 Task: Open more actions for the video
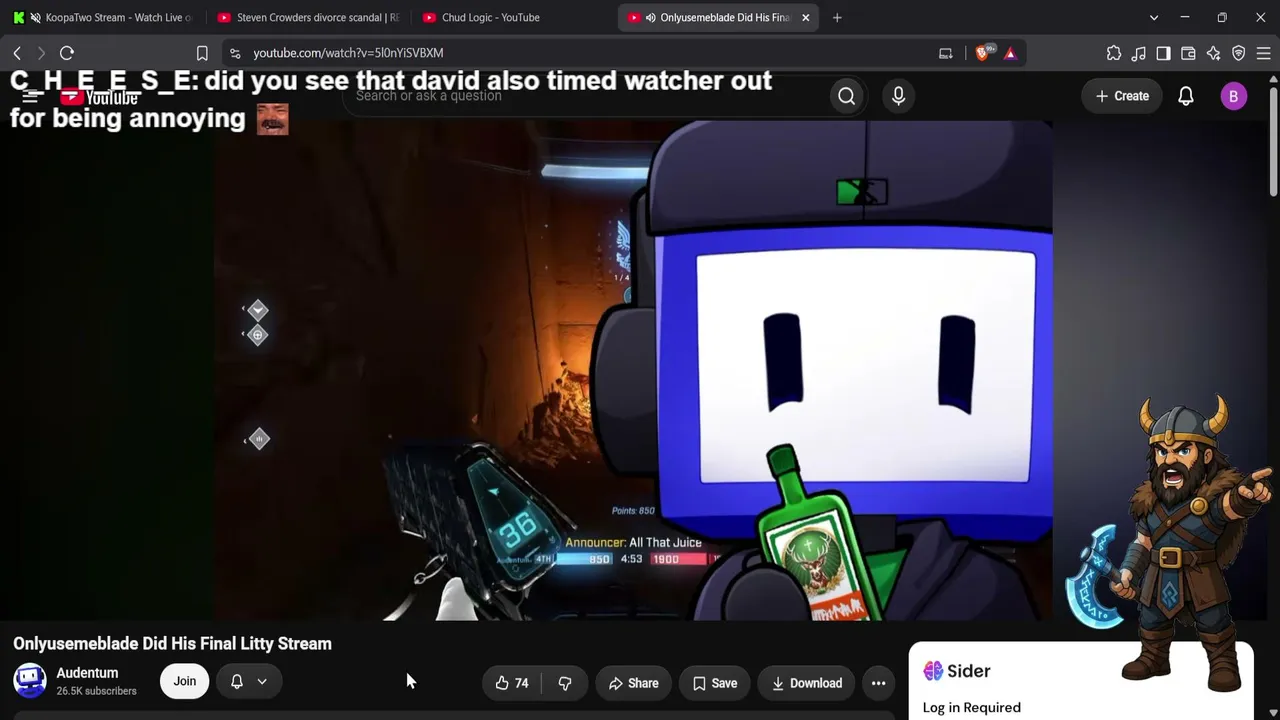pos(878,683)
